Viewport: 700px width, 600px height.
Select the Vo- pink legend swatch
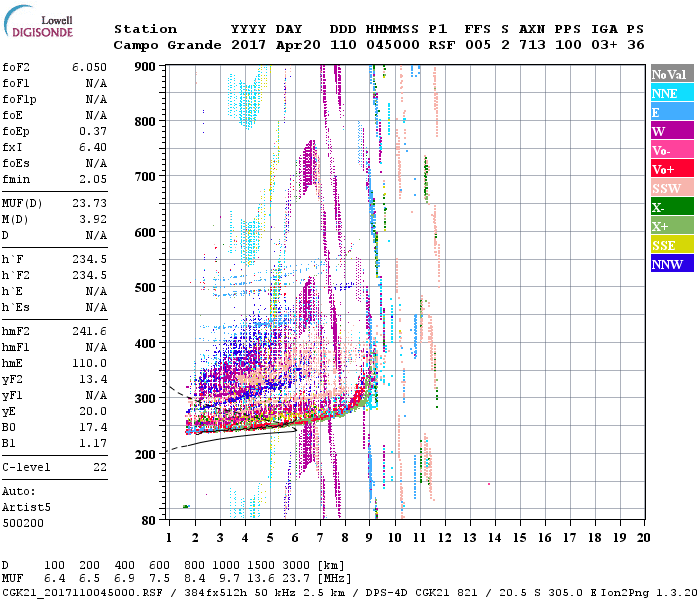tap(671, 150)
